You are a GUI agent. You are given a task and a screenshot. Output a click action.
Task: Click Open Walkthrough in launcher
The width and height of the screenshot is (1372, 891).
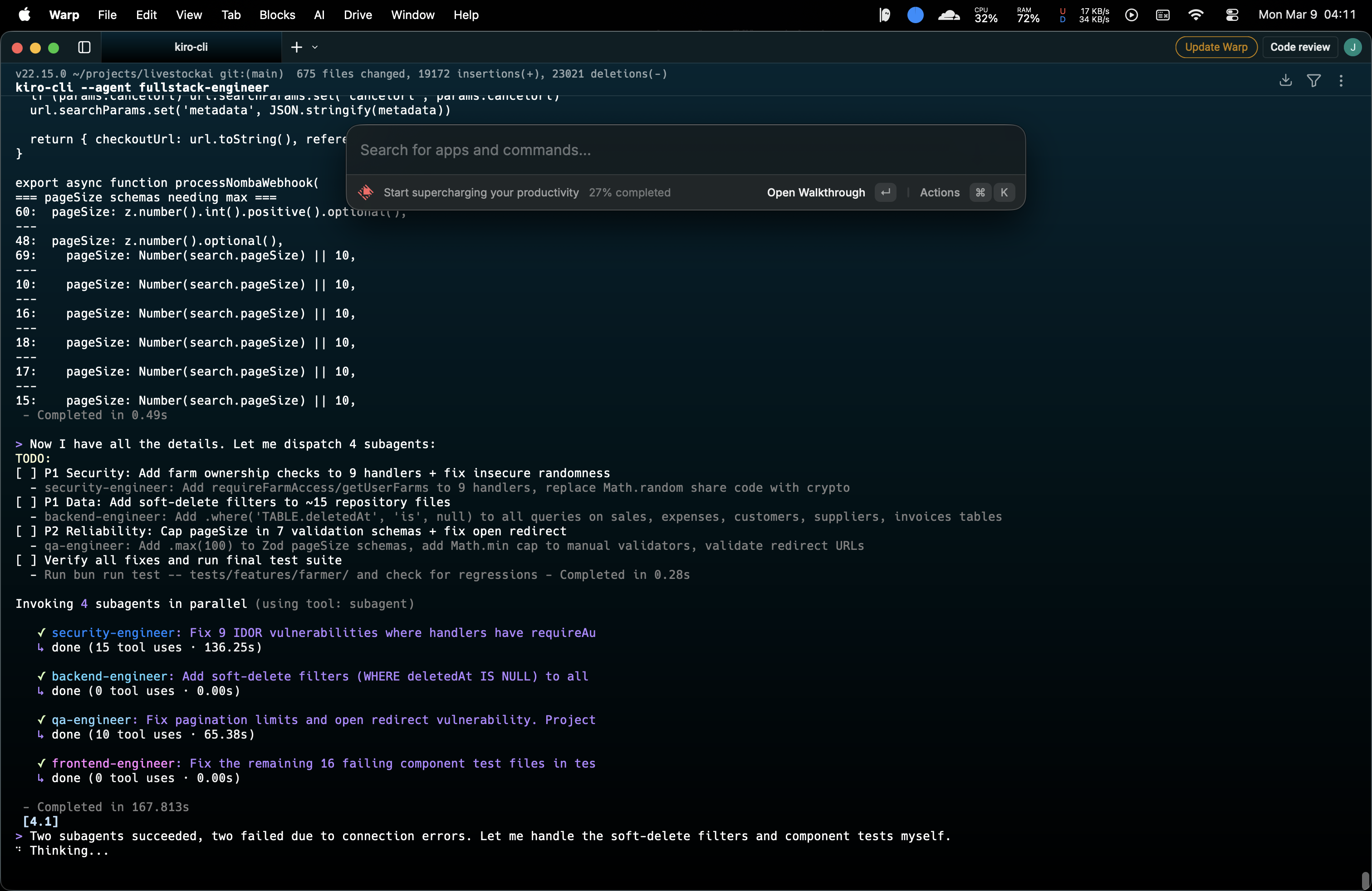tap(816, 192)
